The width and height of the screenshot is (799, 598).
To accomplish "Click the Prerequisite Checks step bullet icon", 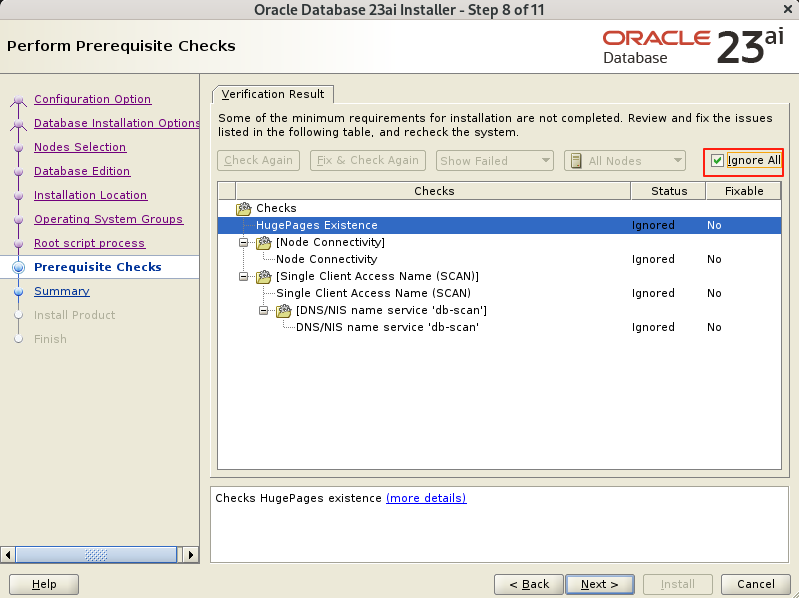I will coord(19,267).
